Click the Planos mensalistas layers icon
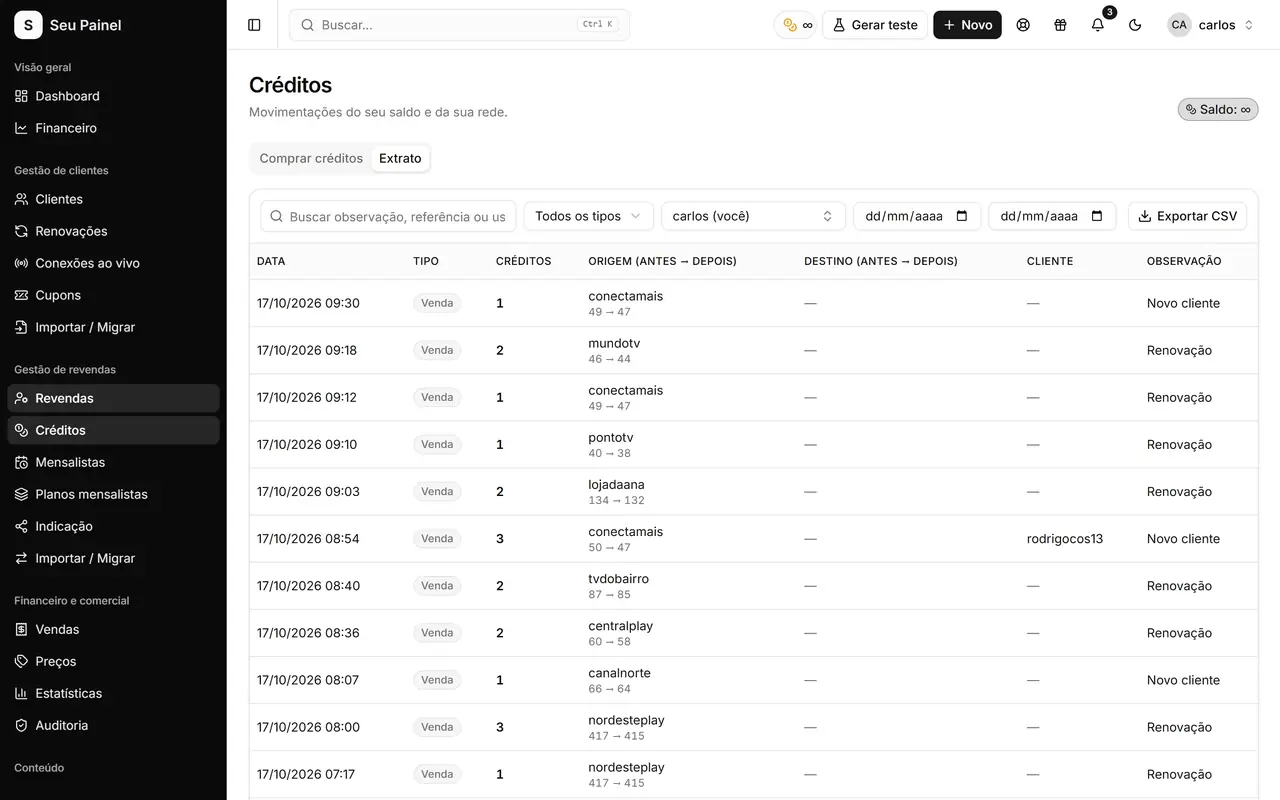The image size is (1280, 800). pos(21,494)
